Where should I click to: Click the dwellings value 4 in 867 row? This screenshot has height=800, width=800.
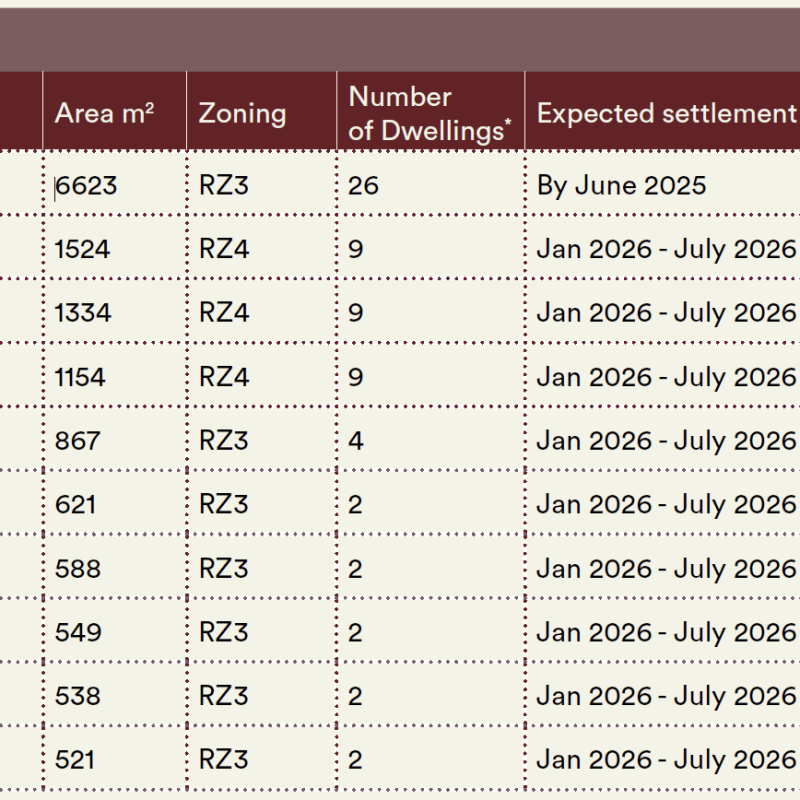pyautogui.click(x=356, y=441)
